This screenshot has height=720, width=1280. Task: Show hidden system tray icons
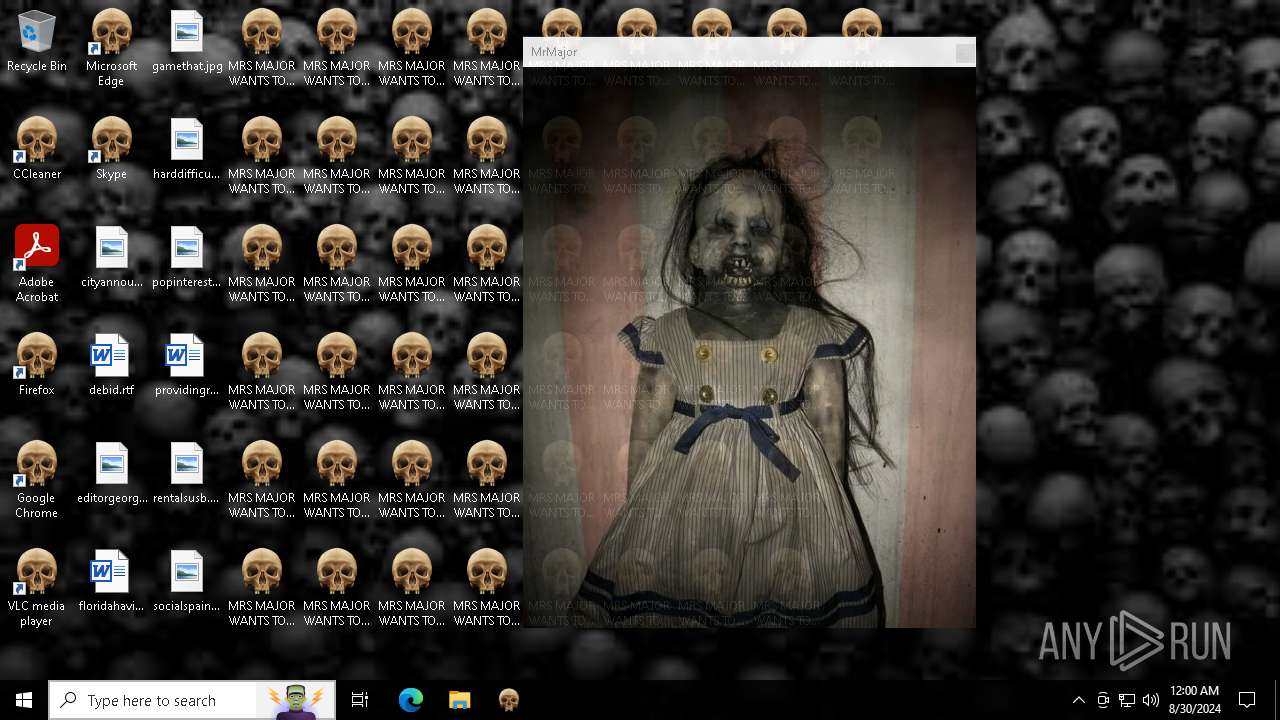pyautogui.click(x=1078, y=700)
